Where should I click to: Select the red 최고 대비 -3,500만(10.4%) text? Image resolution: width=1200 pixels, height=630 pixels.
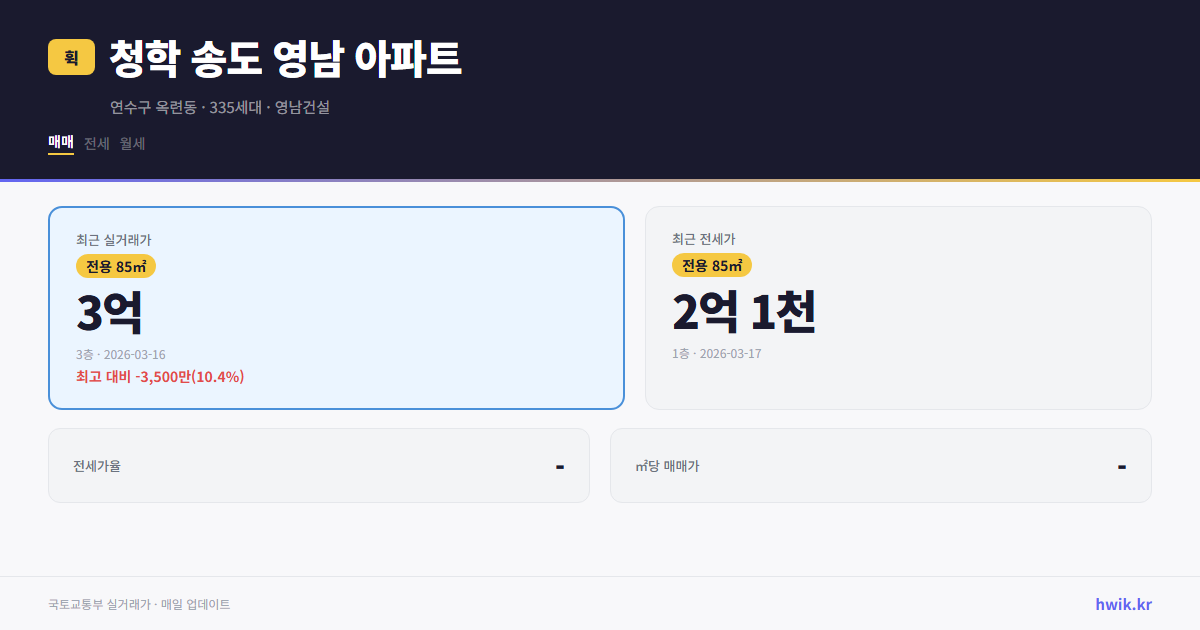160,377
